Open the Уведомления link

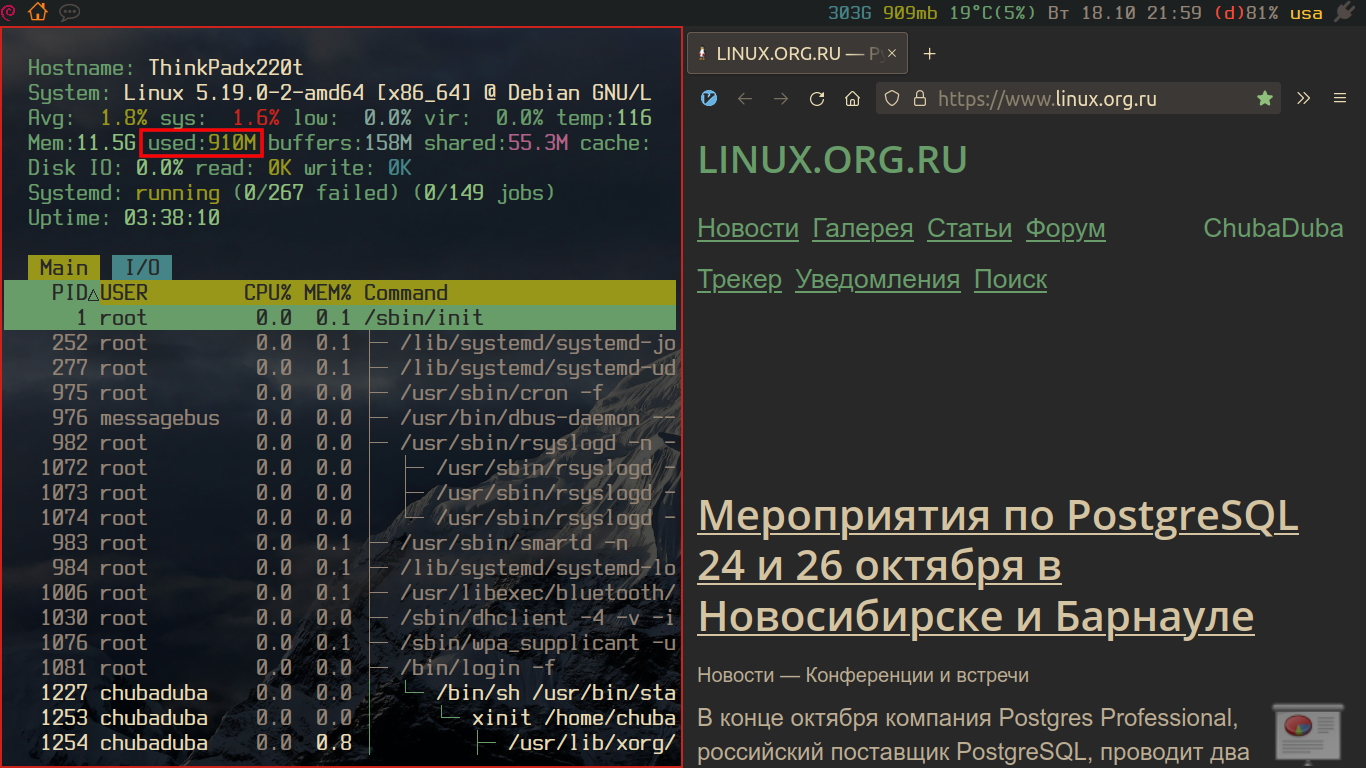[878, 279]
